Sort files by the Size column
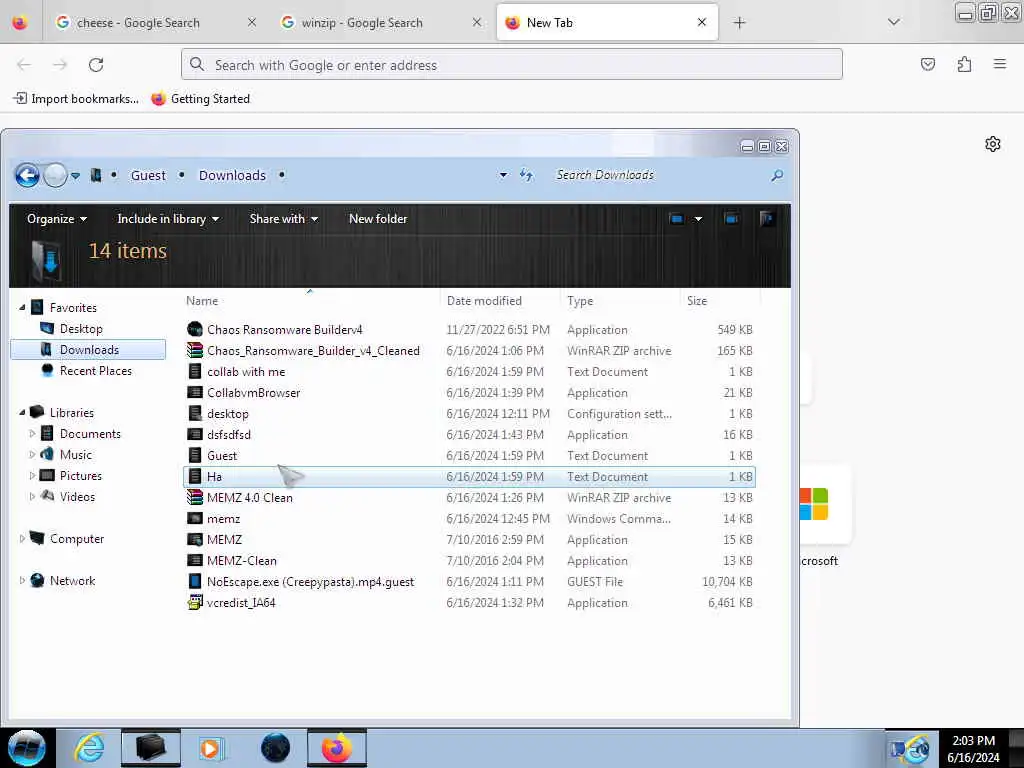This screenshot has height=768, width=1024. point(720,300)
